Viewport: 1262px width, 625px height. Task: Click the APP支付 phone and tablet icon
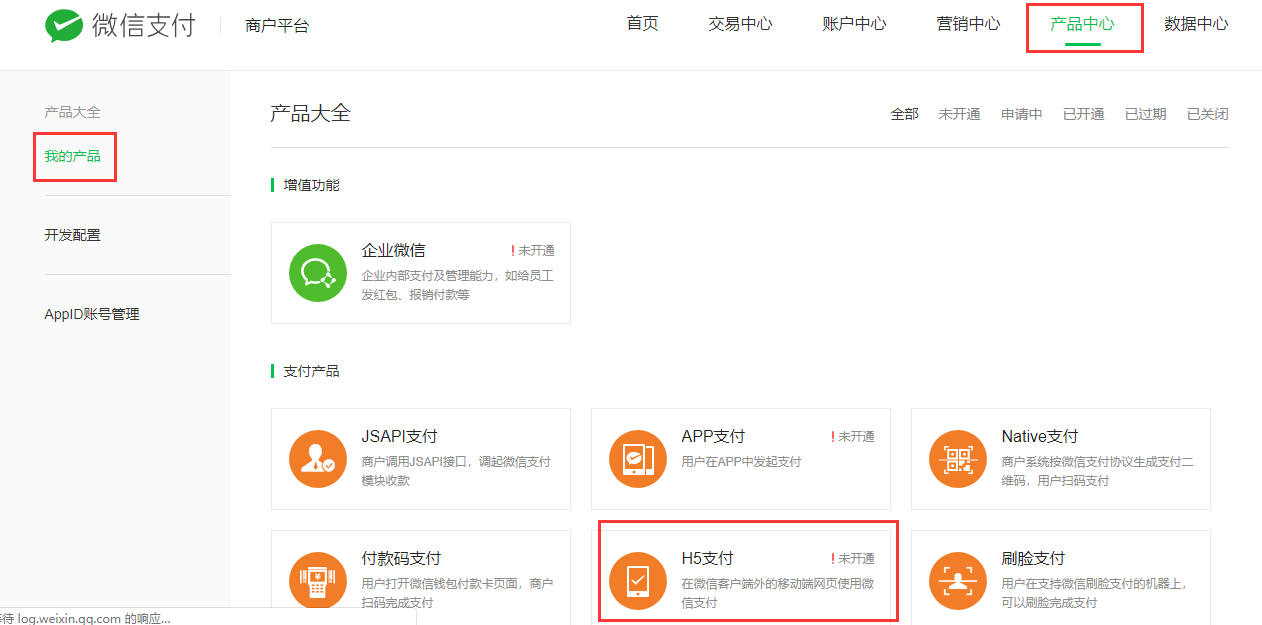pyautogui.click(x=638, y=458)
